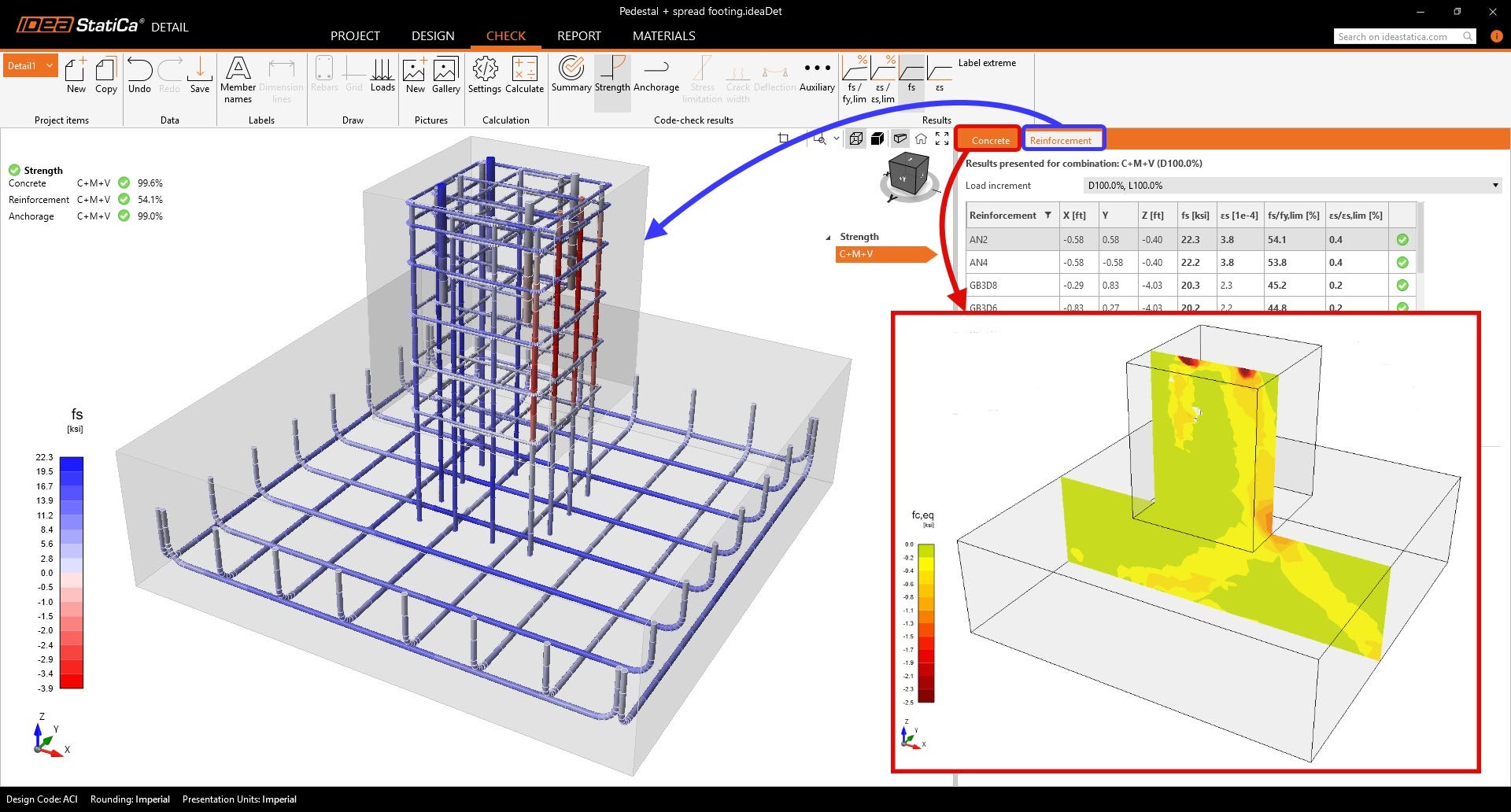
Task: Click the home view icon in viewport
Action: click(x=921, y=139)
